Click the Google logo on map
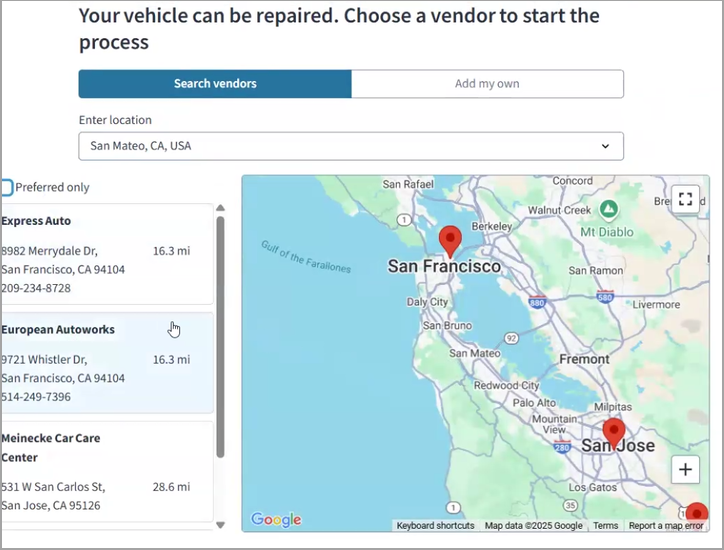 coord(276,519)
